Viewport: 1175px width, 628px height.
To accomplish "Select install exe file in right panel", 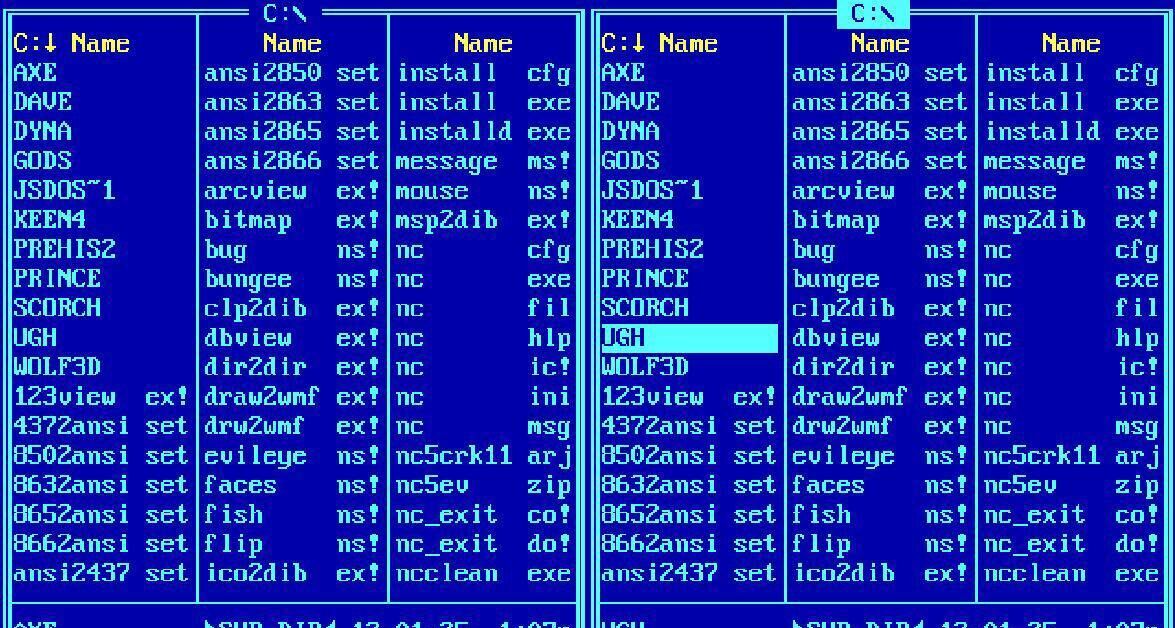I will point(1070,102).
